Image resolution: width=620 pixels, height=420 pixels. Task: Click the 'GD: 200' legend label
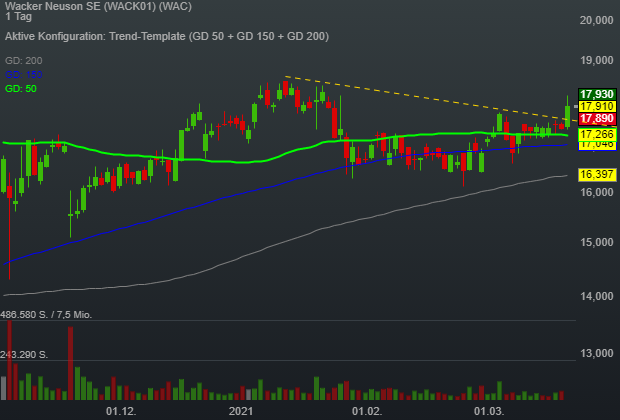(x=24, y=61)
